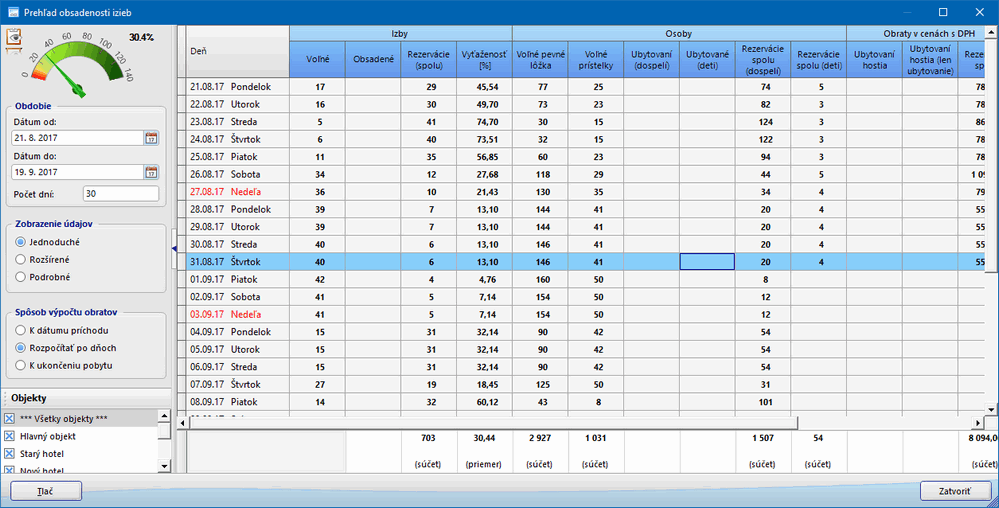Open calendar picker for Dátum do
Image resolution: width=999 pixels, height=508 pixels.
[x=151, y=171]
